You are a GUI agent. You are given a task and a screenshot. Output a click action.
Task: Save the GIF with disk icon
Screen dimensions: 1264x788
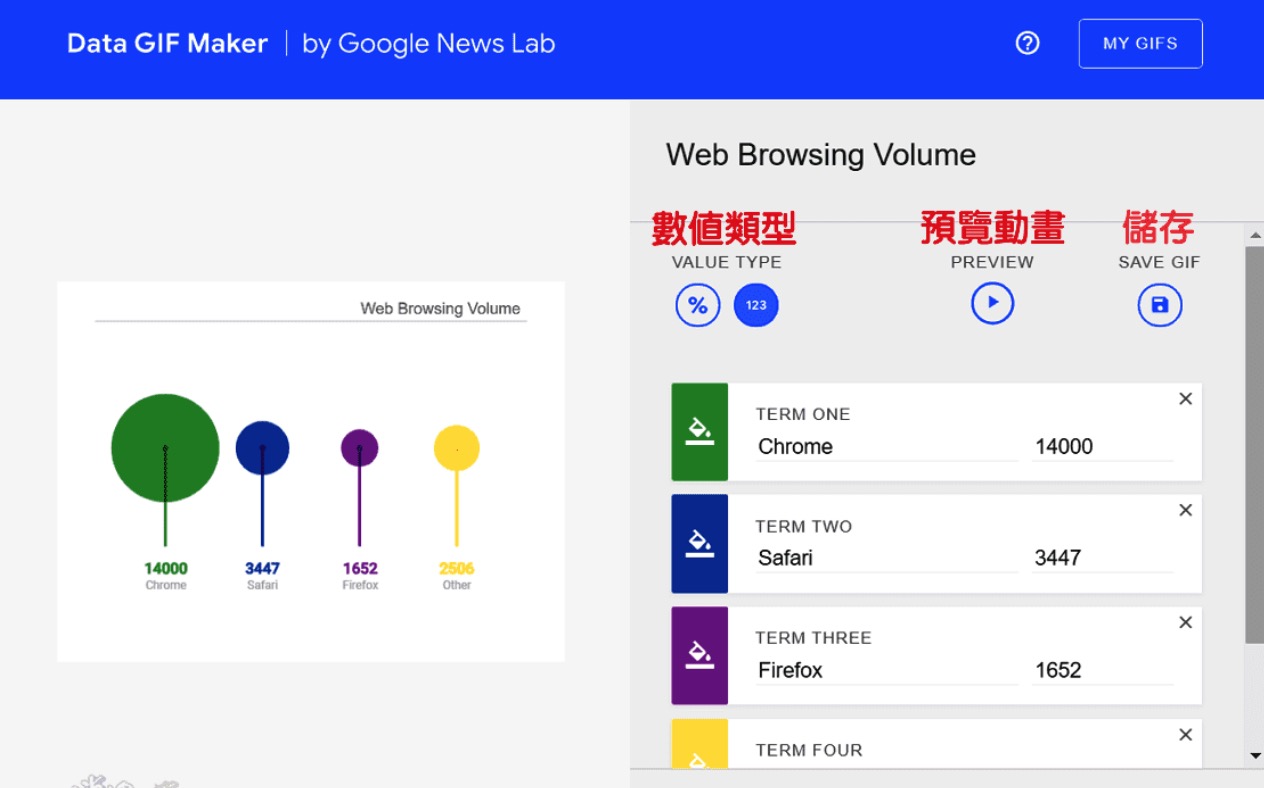tap(1159, 305)
